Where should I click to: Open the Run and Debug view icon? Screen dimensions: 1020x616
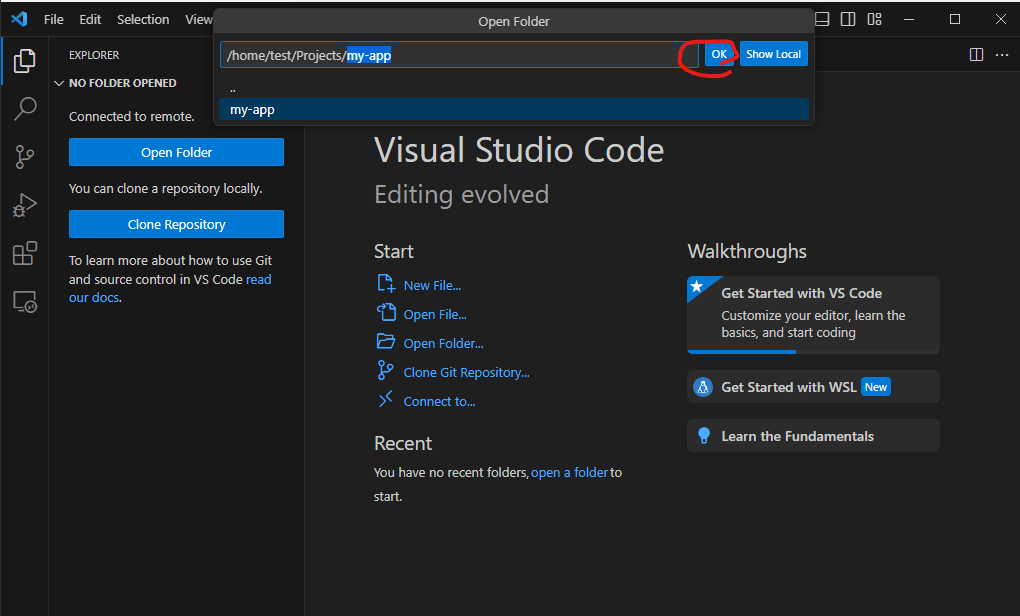[x=25, y=205]
